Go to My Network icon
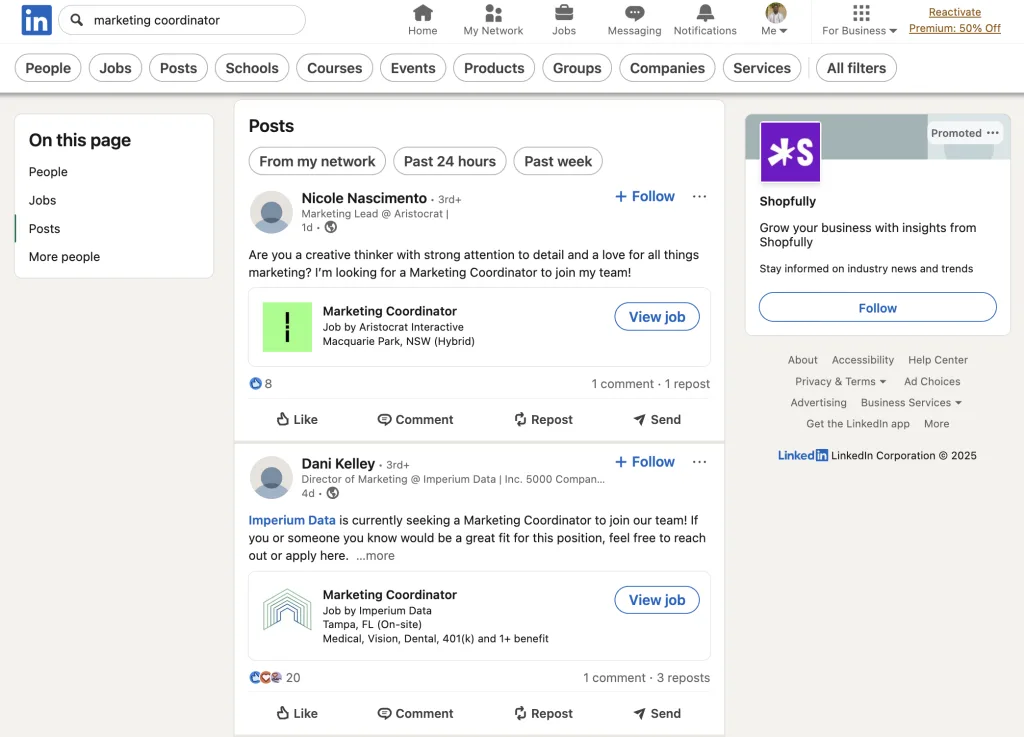Viewport: 1024px width, 737px height. 493,14
